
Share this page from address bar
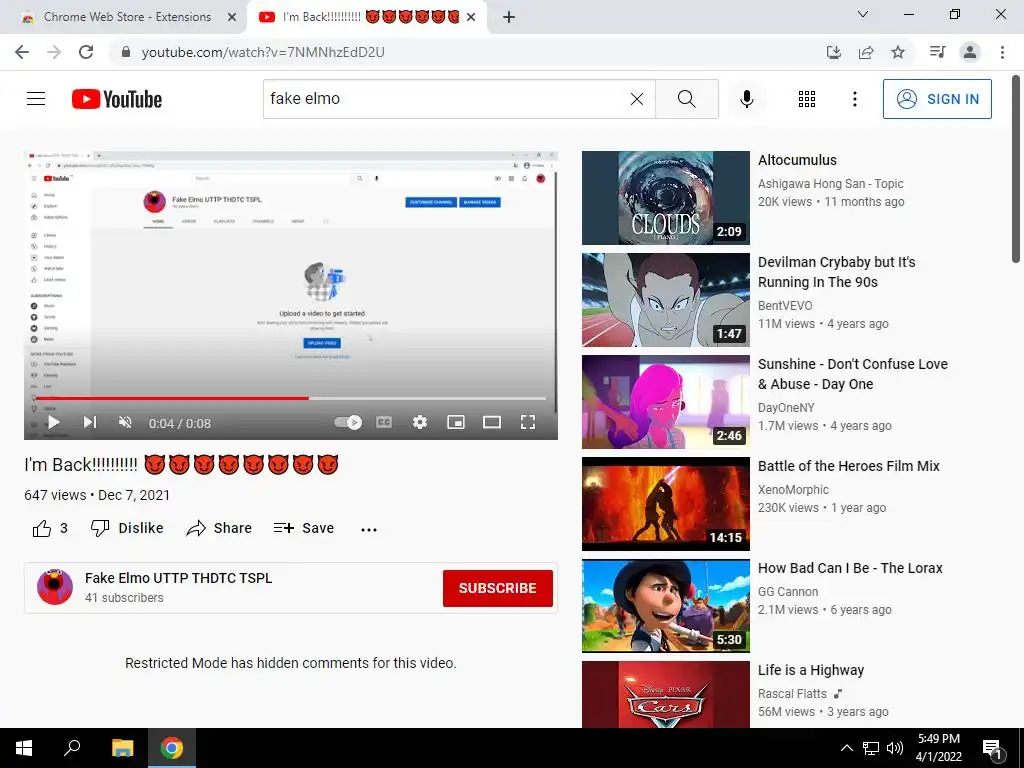point(866,52)
